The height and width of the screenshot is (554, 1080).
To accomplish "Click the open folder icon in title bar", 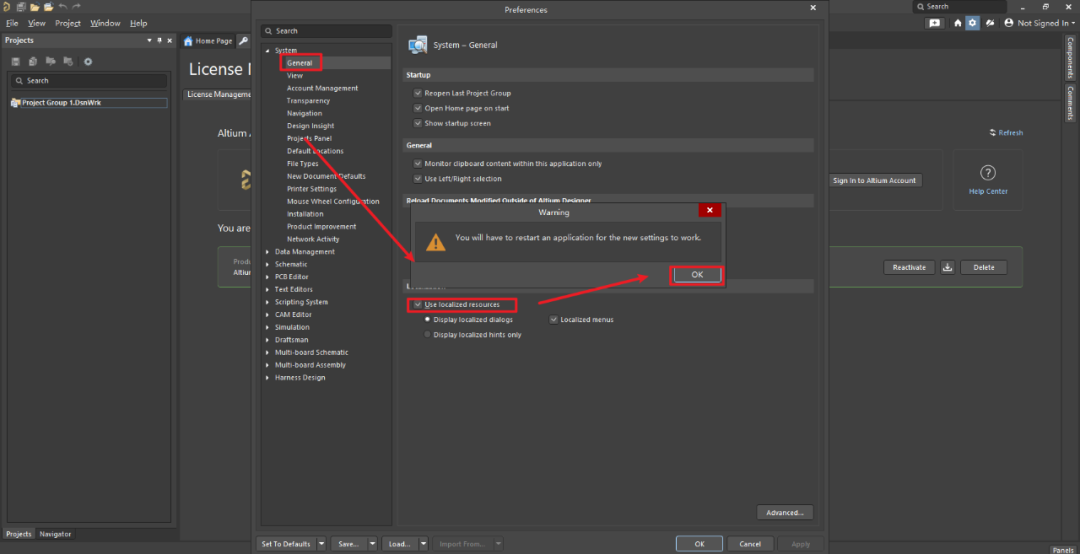I will tap(35, 7).
